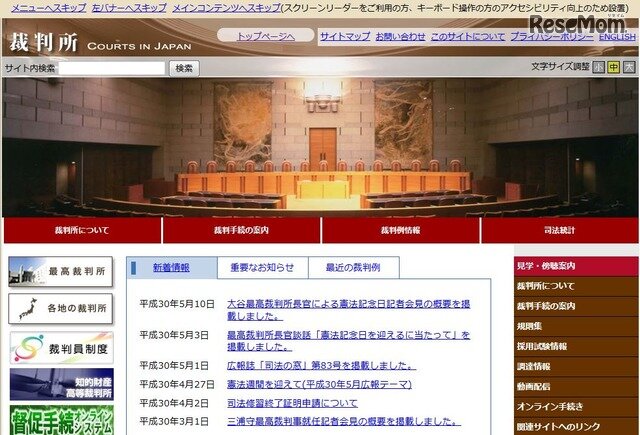Switch to the 重要なお知らせ tab
This screenshot has height=435, width=640.
coord(262,268)
